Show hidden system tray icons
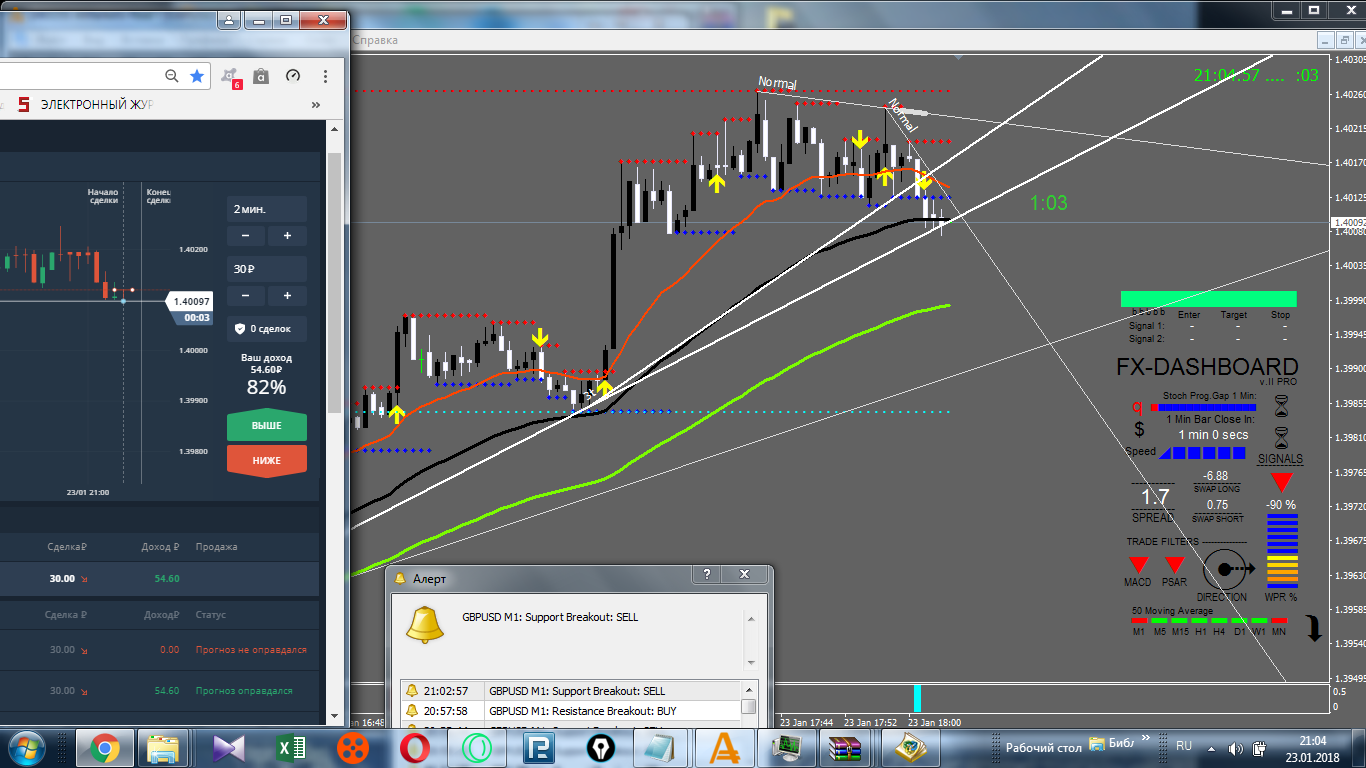 click(1213, 748)
